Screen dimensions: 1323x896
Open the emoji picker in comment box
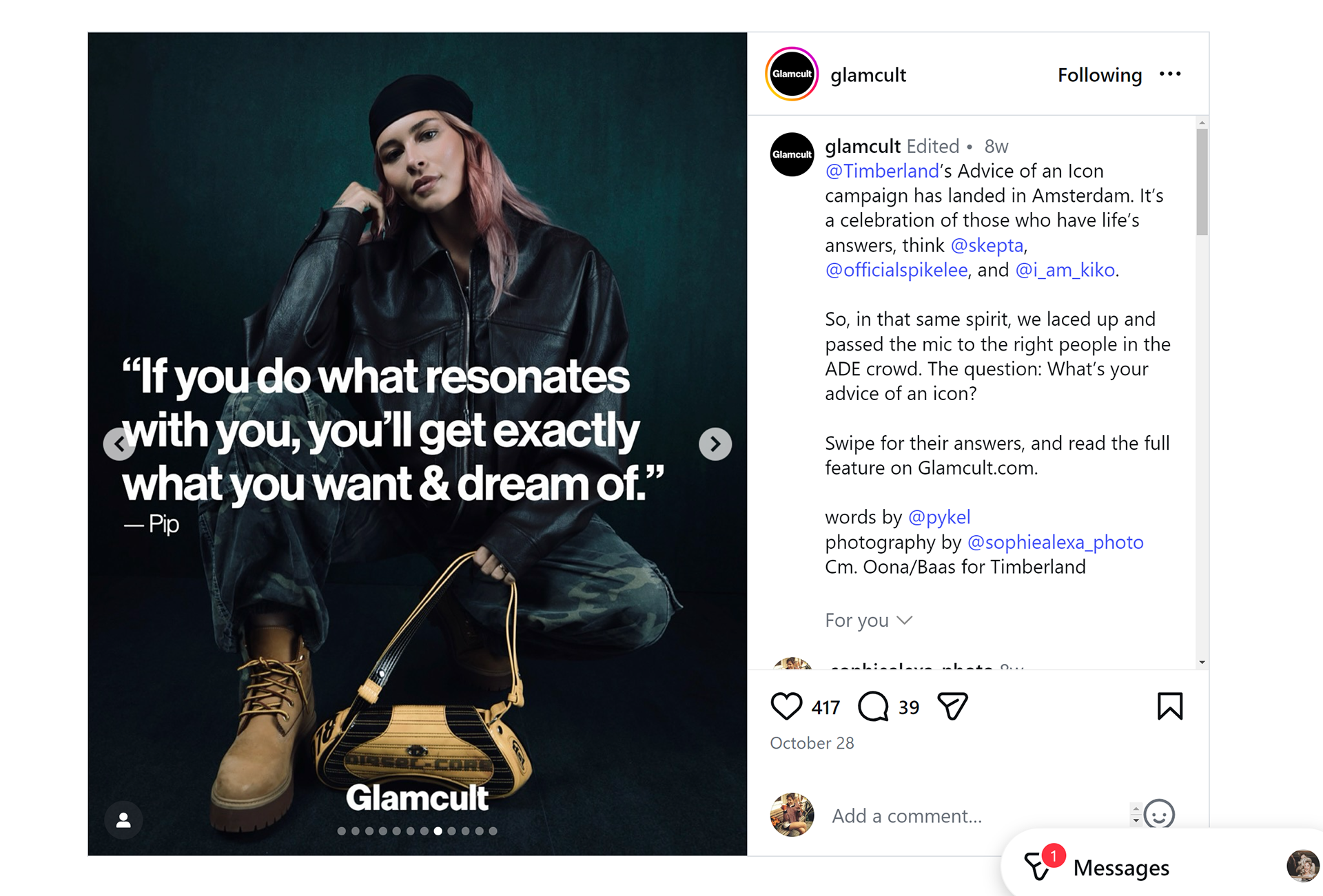(x=1159, y=815)
